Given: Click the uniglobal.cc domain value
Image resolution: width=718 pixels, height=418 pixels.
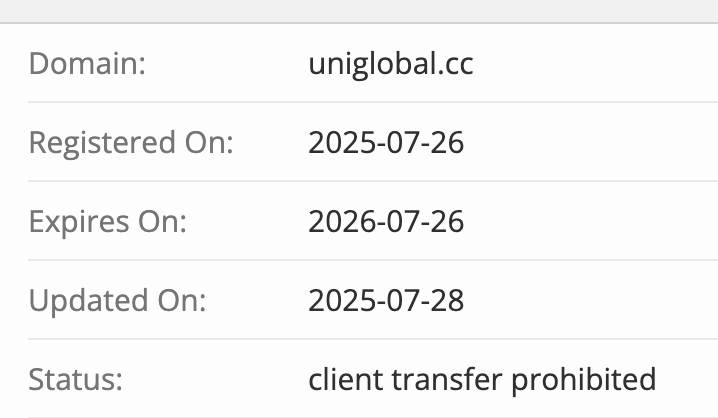Looking at the screenshot, I should point(391,64).
